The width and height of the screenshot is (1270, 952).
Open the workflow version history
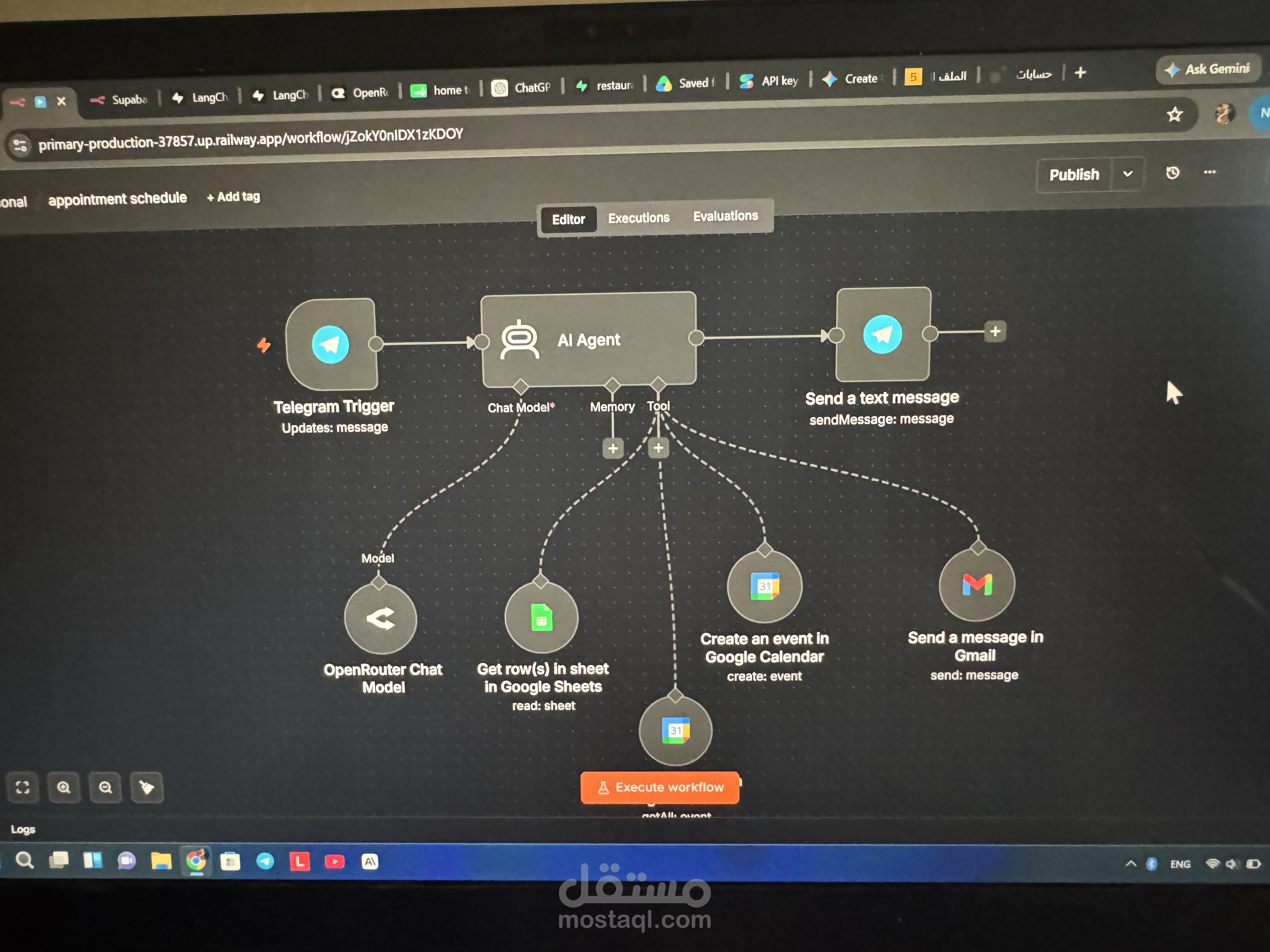(x=1172, y=173)
